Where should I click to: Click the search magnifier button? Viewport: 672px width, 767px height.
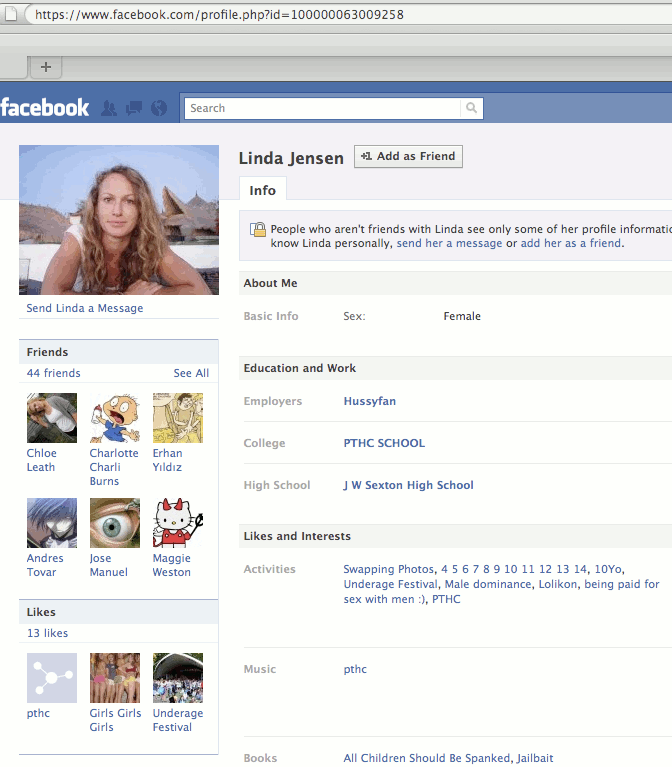471,108
